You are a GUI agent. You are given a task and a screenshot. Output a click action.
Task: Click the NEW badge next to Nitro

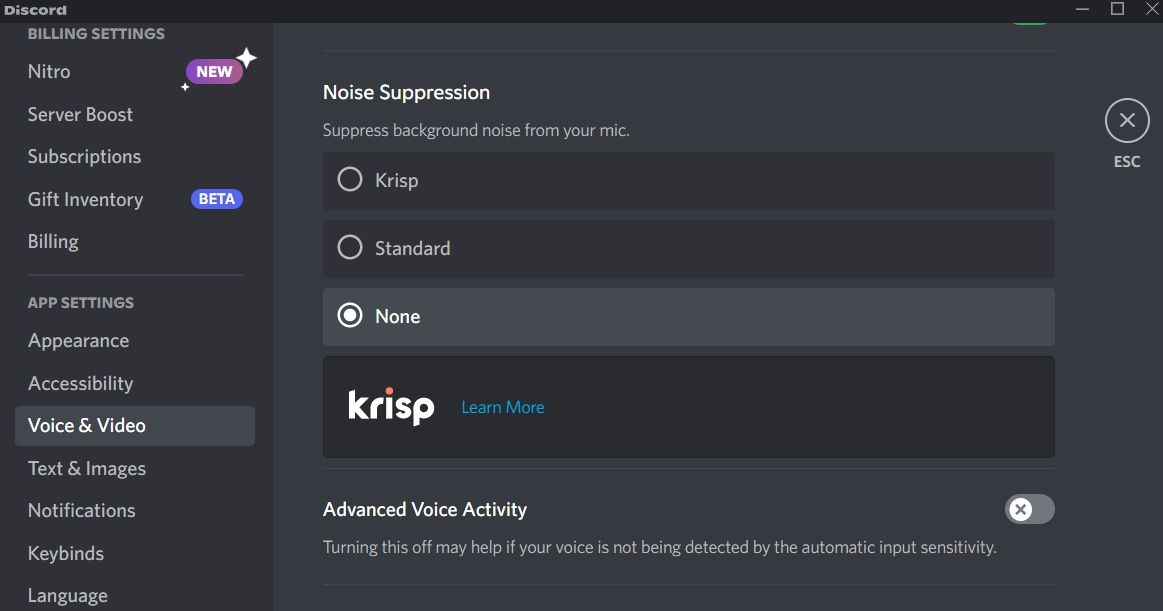tap(214, 70)
